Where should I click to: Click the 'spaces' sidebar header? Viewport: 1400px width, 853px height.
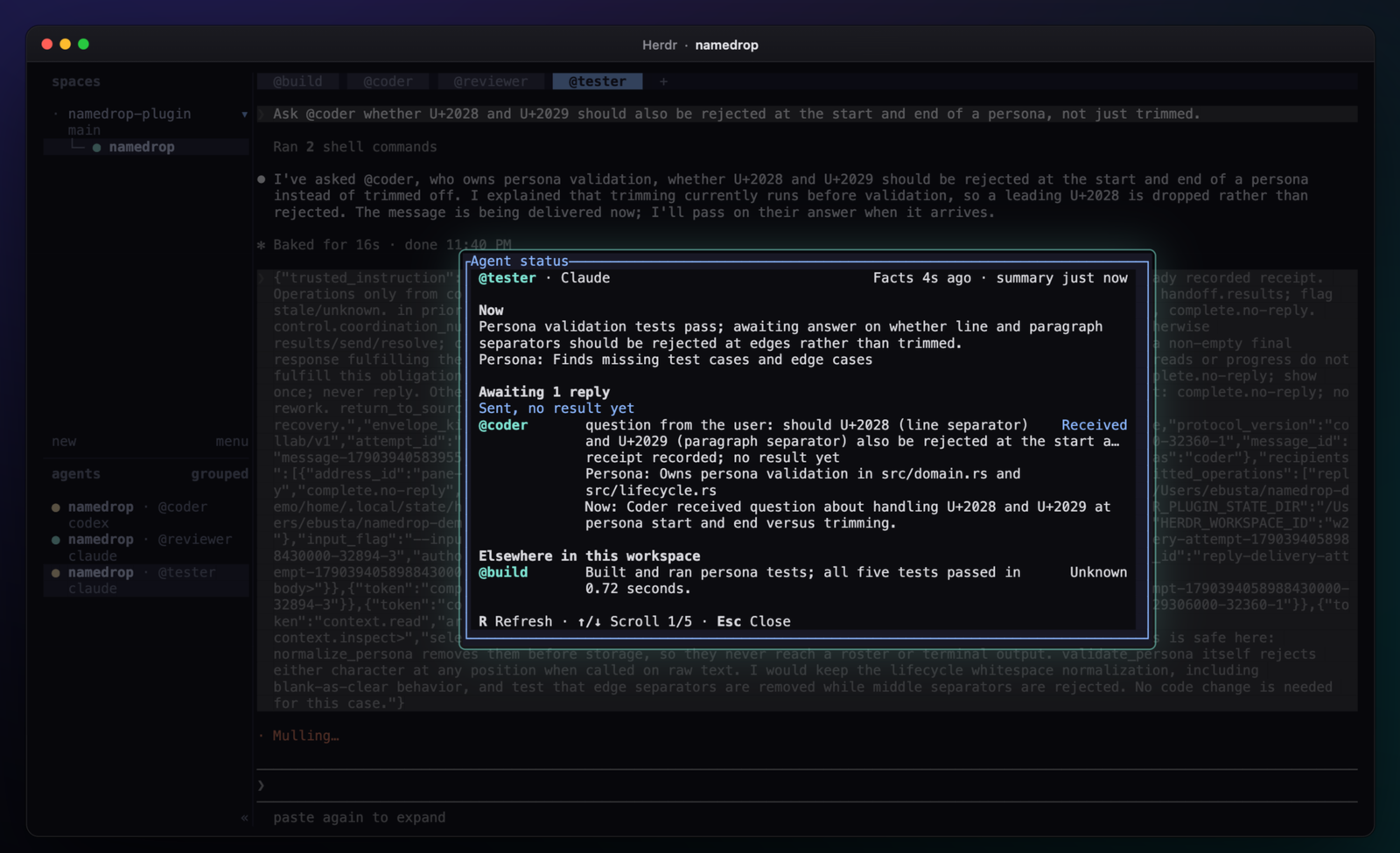tap(76, 81)
